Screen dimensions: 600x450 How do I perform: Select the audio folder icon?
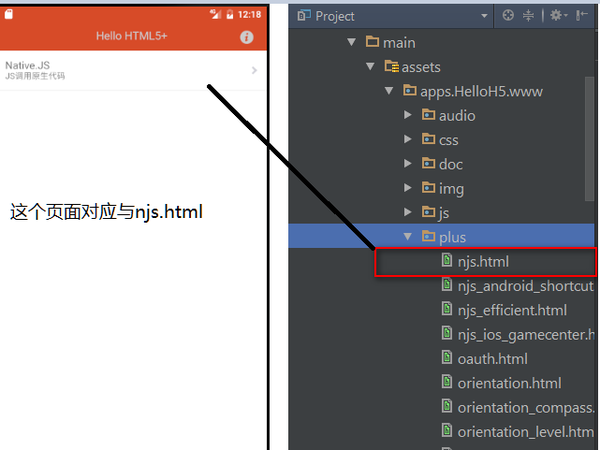point(429,114)
